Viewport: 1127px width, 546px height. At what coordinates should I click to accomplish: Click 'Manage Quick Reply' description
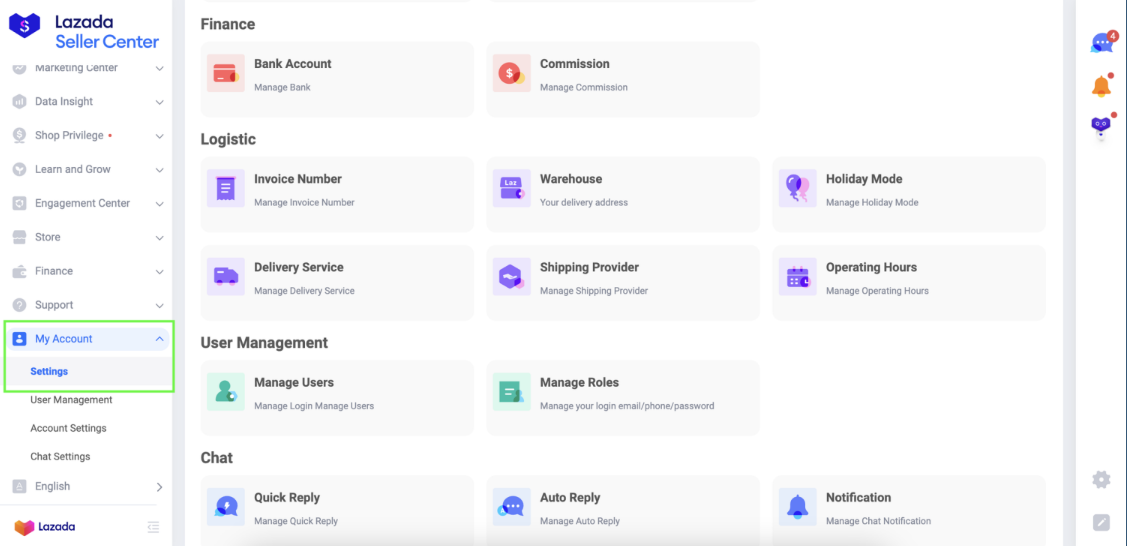[x=295, y=521]
